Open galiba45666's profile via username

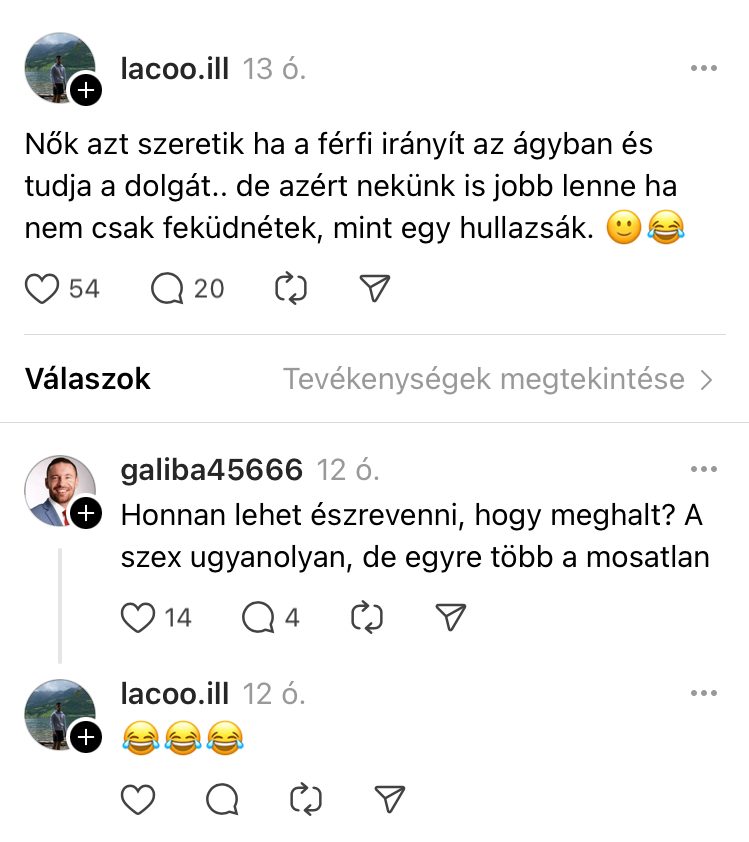[x=211, y=470]
